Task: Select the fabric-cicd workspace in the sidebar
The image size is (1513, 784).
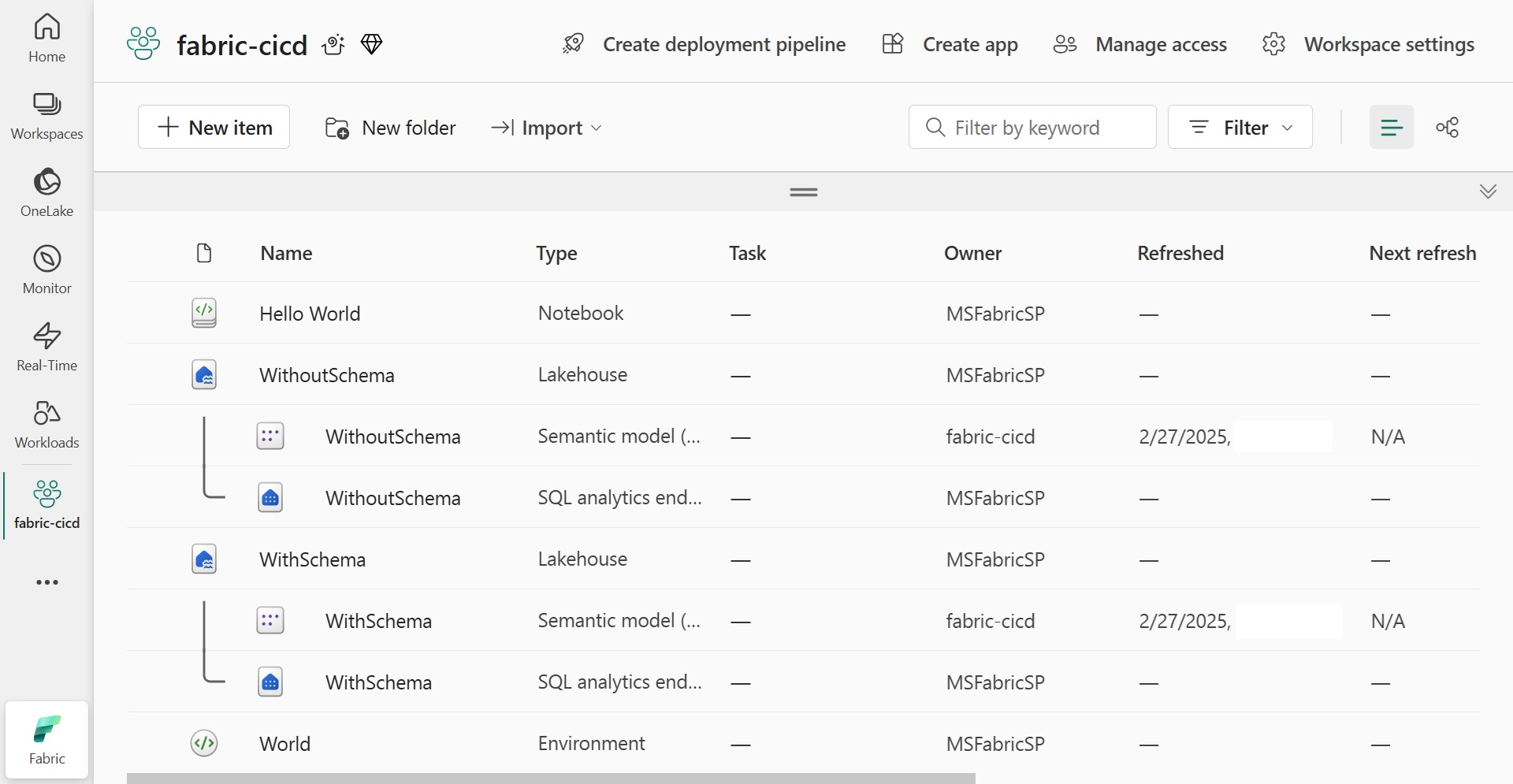Action: [46, 505]
